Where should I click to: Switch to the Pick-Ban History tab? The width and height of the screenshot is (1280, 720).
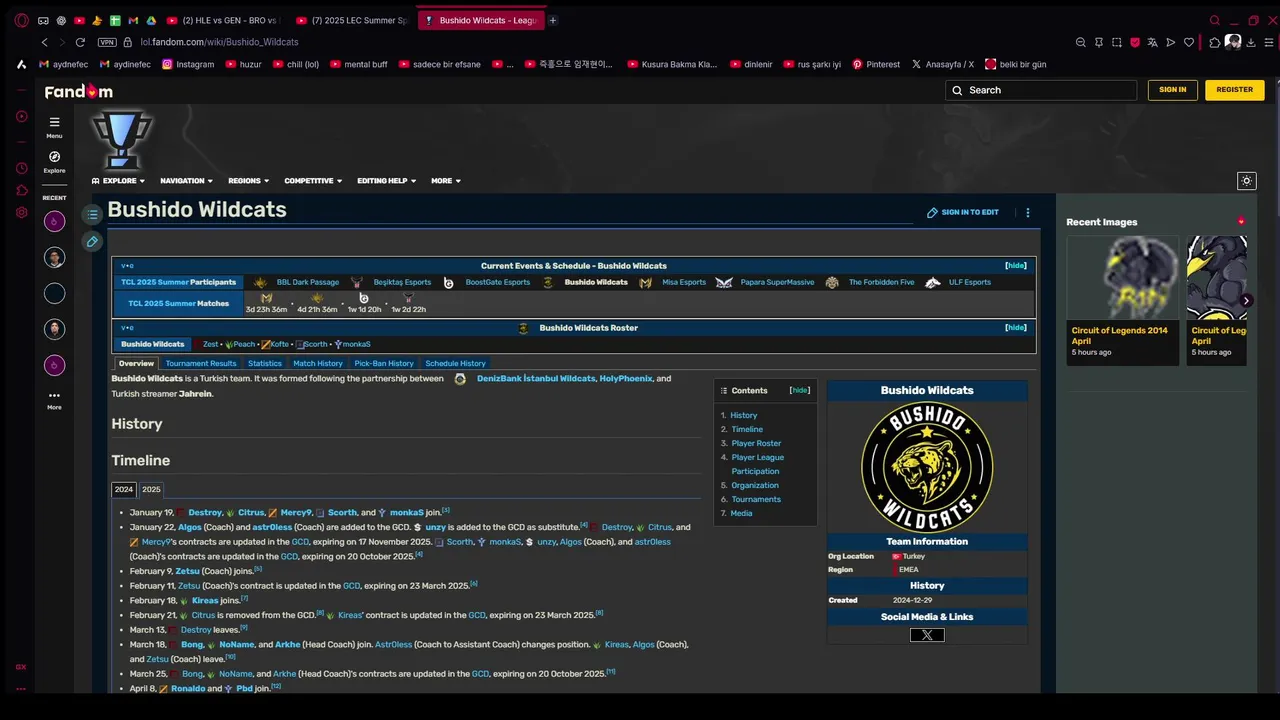384,364
